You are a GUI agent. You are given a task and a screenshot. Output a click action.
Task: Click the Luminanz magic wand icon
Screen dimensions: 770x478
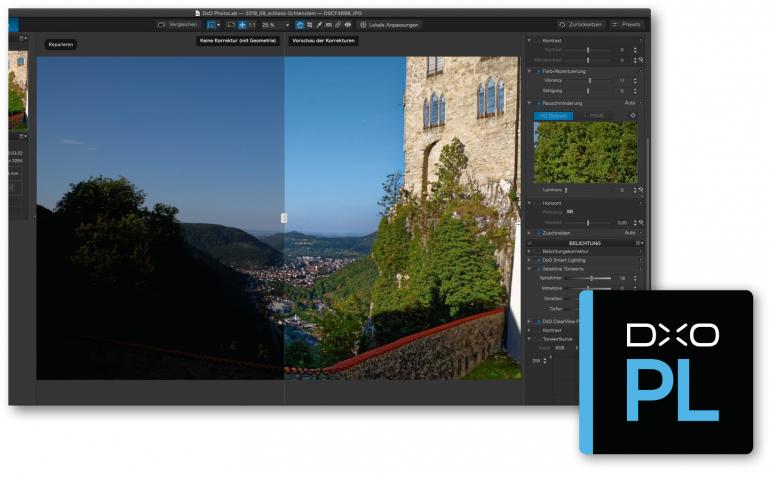641,190
